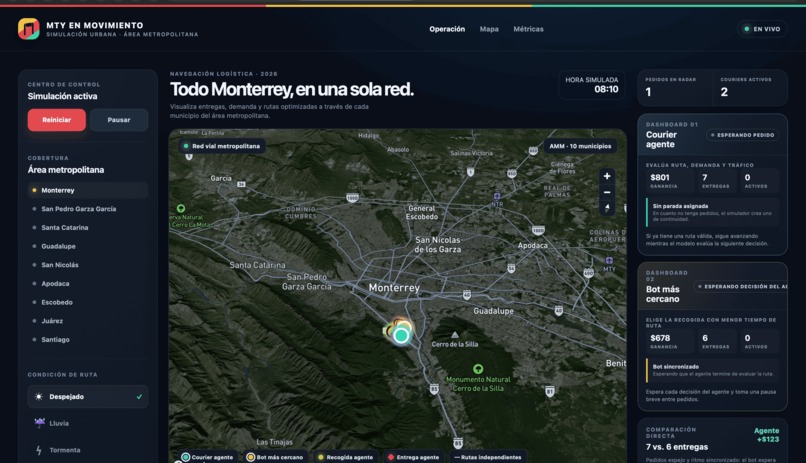Select Monterrey in coverage list

[88, 190]
